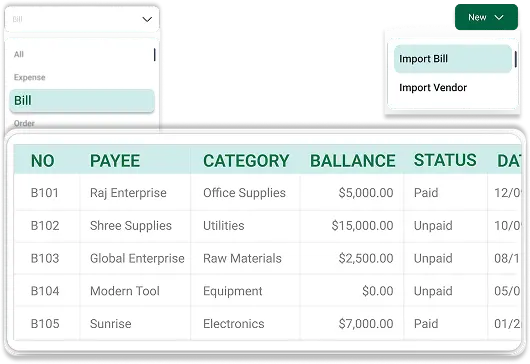Select payee Sunrise
This screenshot has height=364, width=530.
111,324
